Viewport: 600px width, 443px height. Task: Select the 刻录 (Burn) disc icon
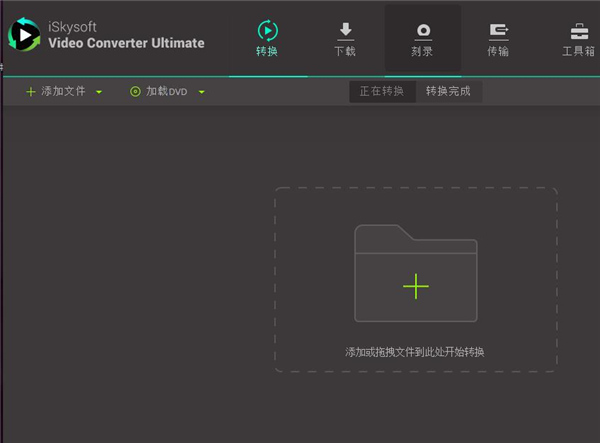[x=422, y=29]
